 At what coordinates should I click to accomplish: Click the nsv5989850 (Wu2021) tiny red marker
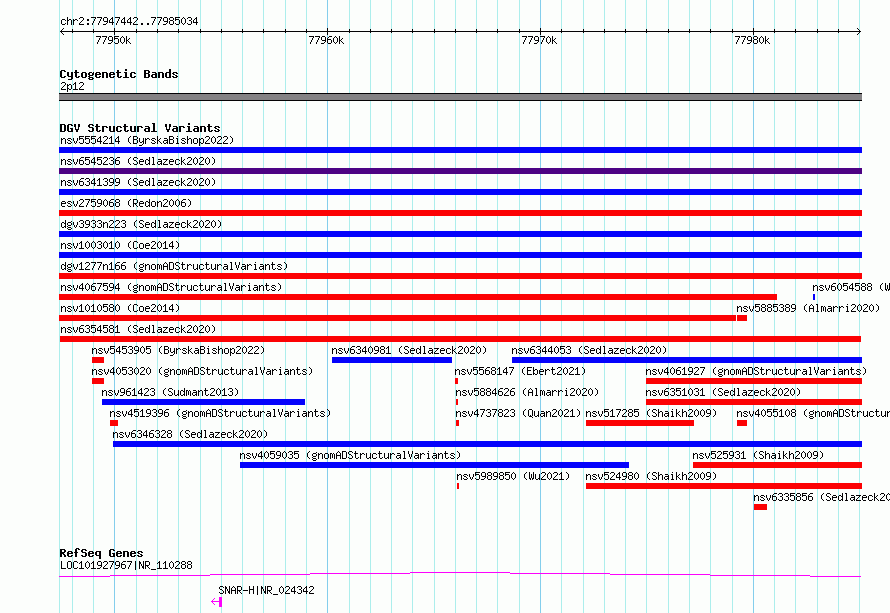tap(457, 486)
